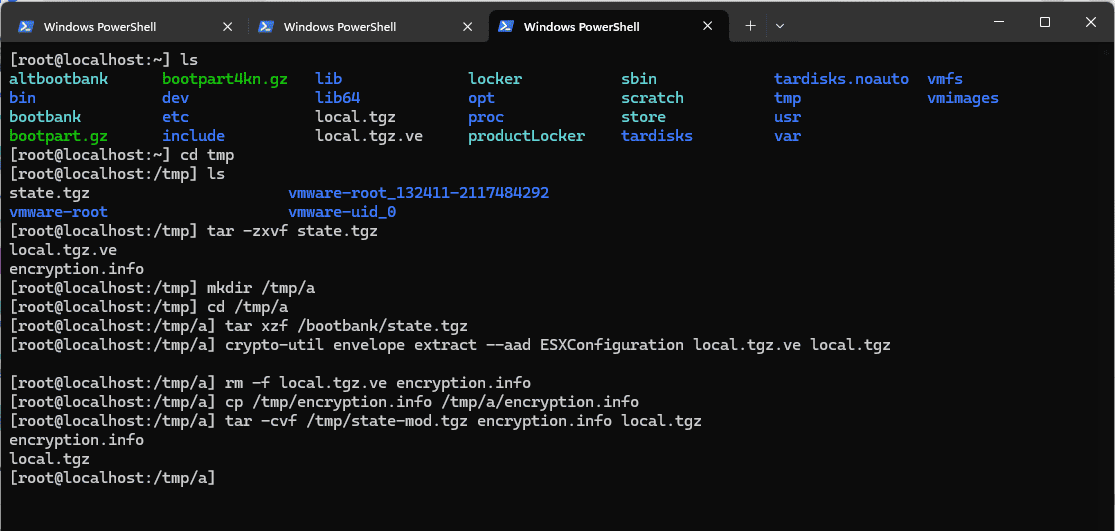Close the second Windows PowerShell tab

click(469, 27)
